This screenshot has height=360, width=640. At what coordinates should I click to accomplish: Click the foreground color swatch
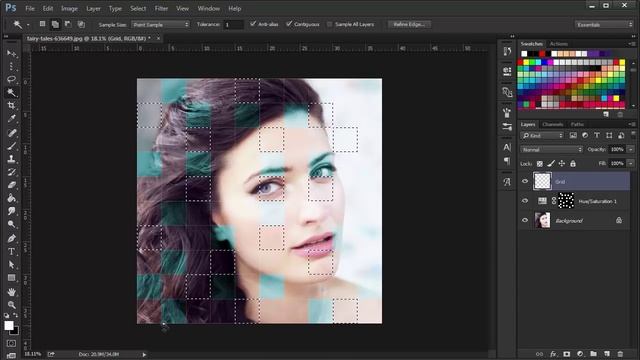click(9, 325)
